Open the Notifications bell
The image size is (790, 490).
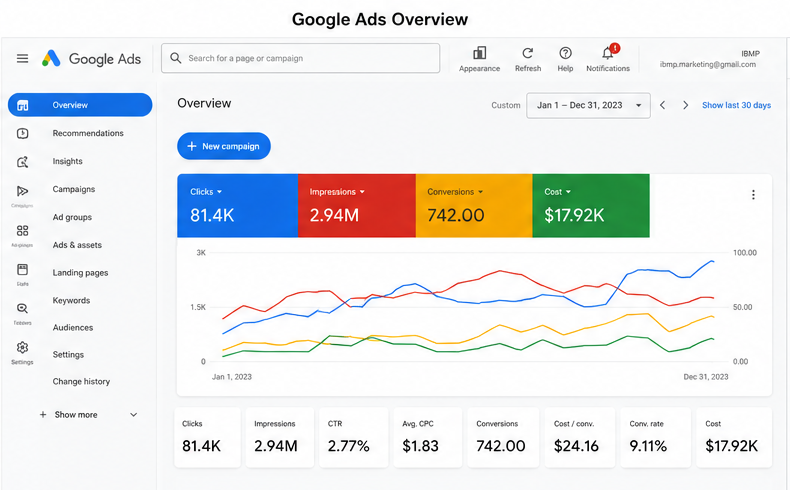click(x=608, y=53)
